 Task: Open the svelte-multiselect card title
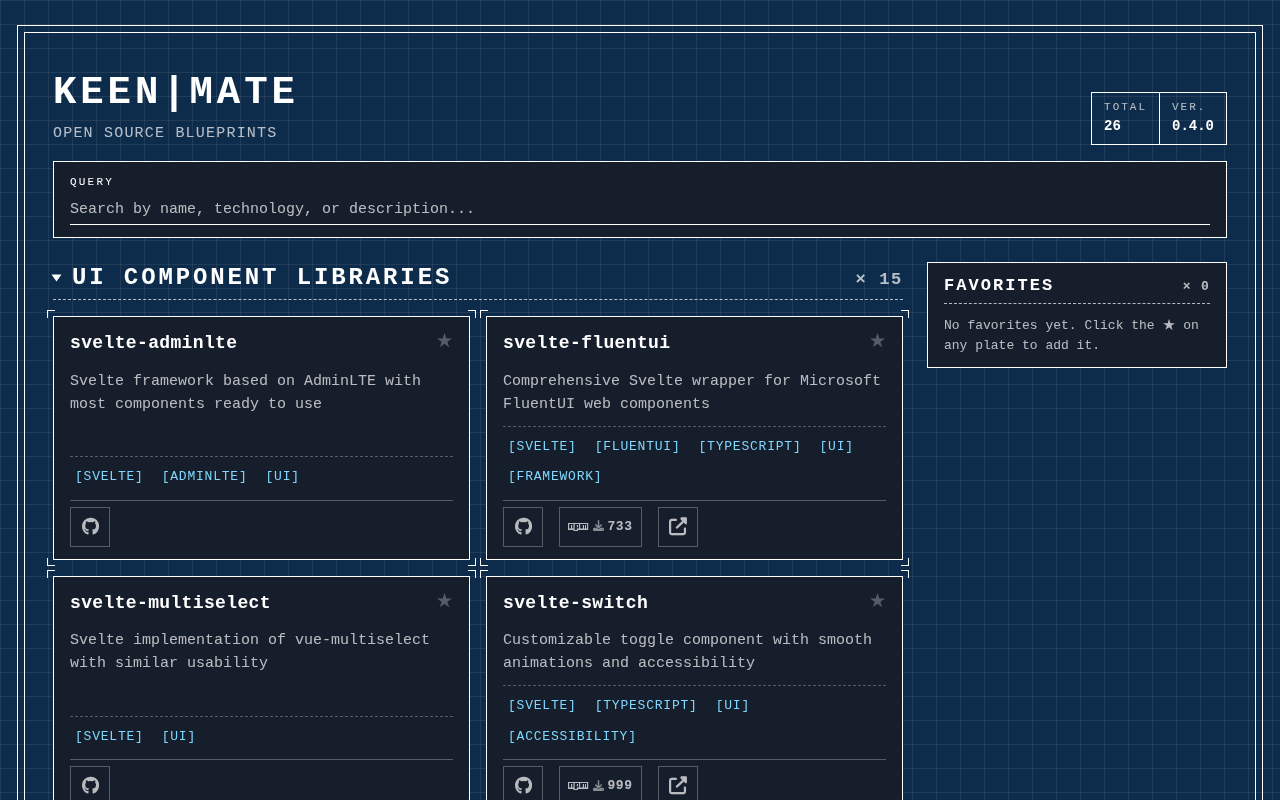coord(170,603)
